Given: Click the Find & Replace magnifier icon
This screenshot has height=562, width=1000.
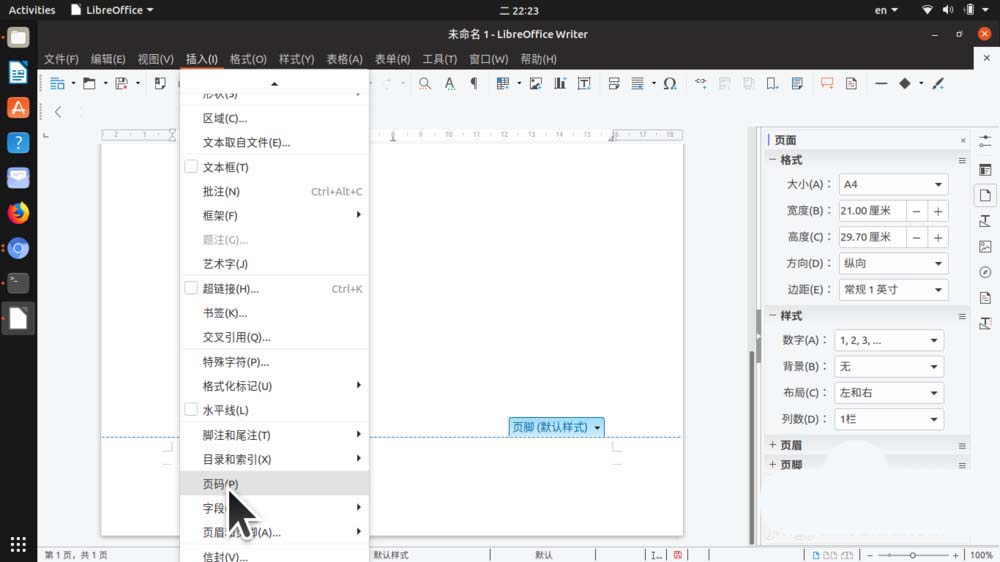Looking at the screenshot, I should (425, 83).
